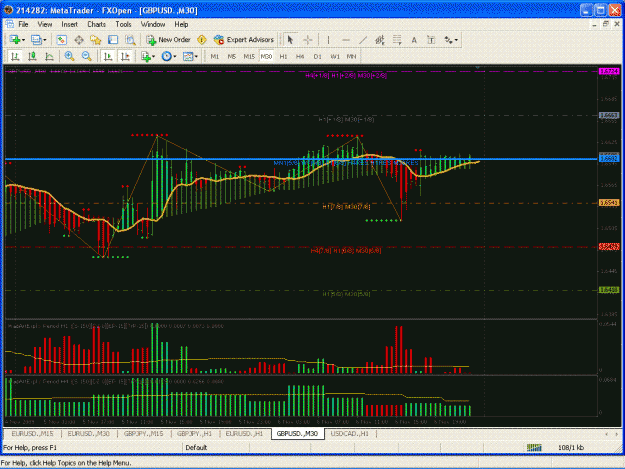Viewport: 625px width, 469px height.
Task: Draw a vertical line tool
Action: (328, 40)
